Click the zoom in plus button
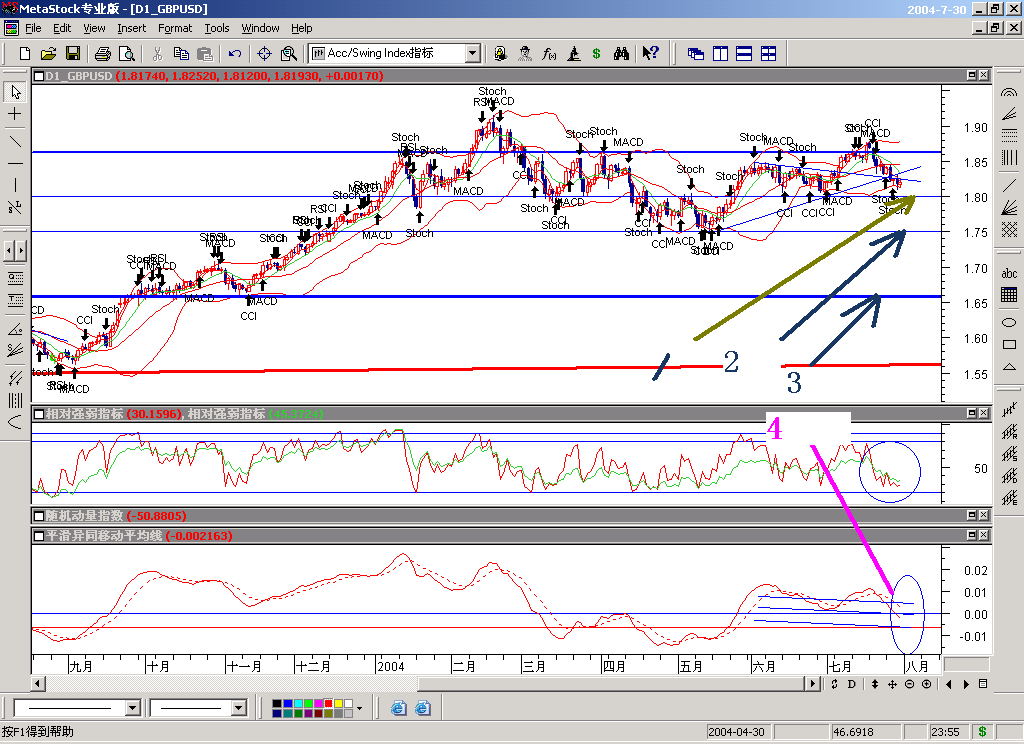This screenshot has height=744, width=1024. click(x=926, y=684)
